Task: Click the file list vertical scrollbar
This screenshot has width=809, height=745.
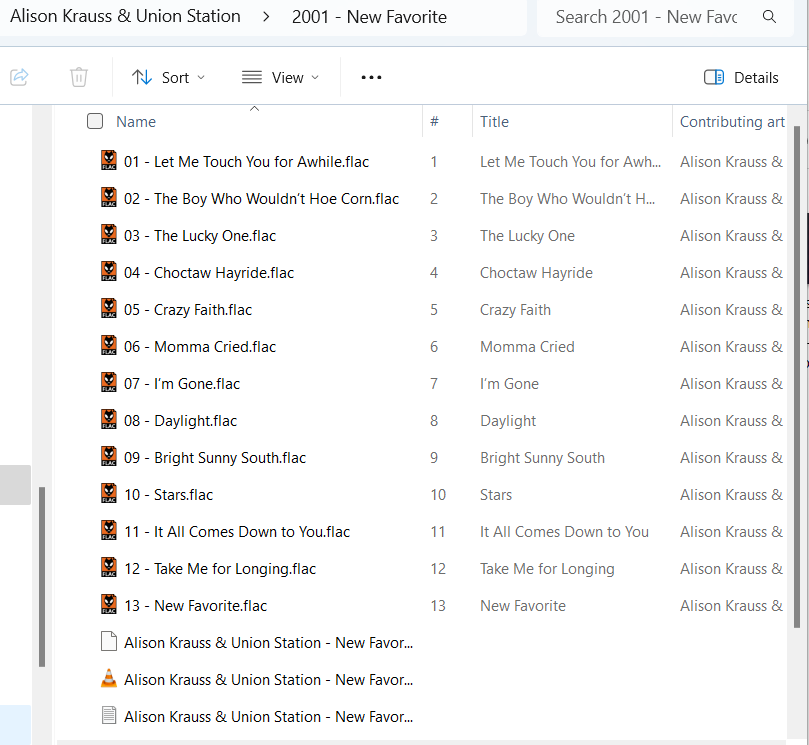Action: (x=797, y=377)
